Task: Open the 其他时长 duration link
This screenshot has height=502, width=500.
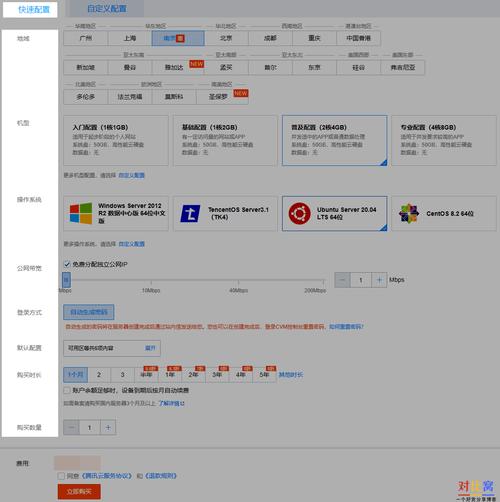Action: point(291,375)
